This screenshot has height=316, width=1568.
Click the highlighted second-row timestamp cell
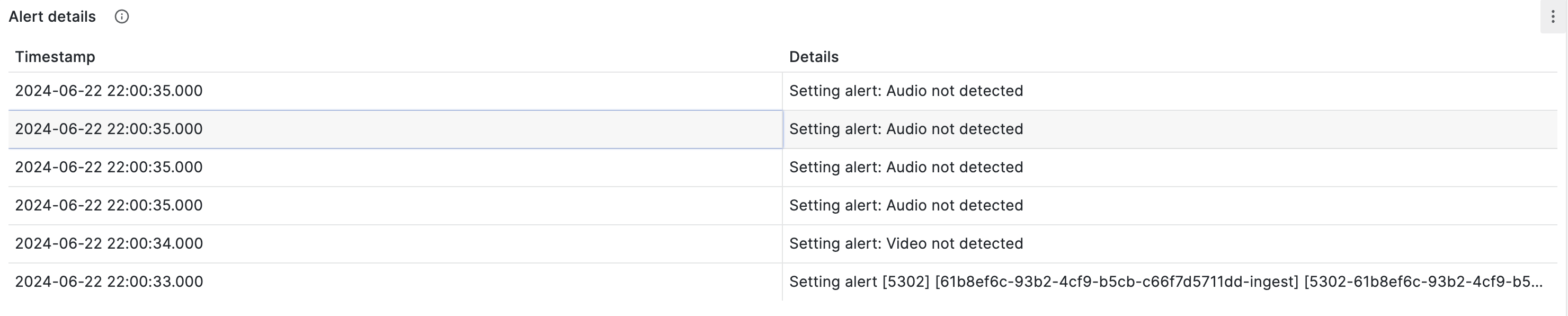[x=395, y=129]
